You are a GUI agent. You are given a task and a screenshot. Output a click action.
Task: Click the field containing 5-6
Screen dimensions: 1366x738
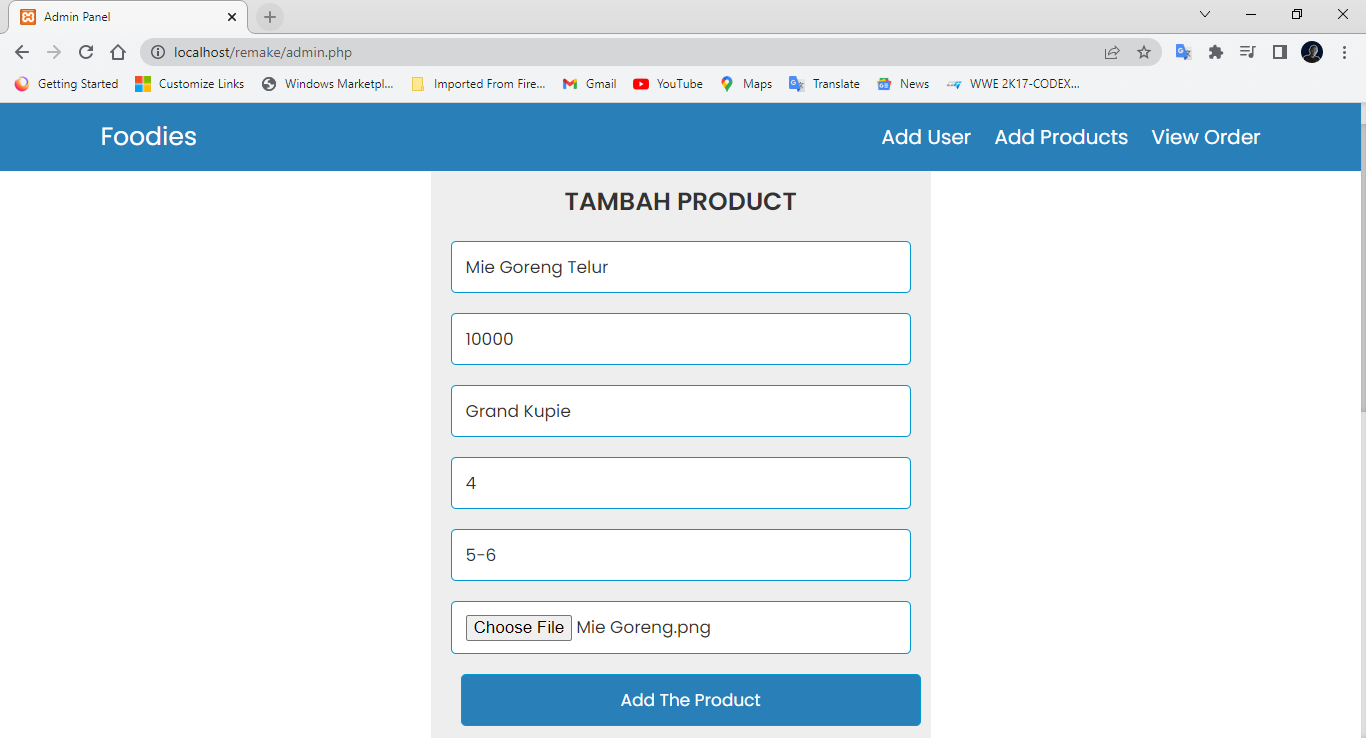tap(681, 555)
